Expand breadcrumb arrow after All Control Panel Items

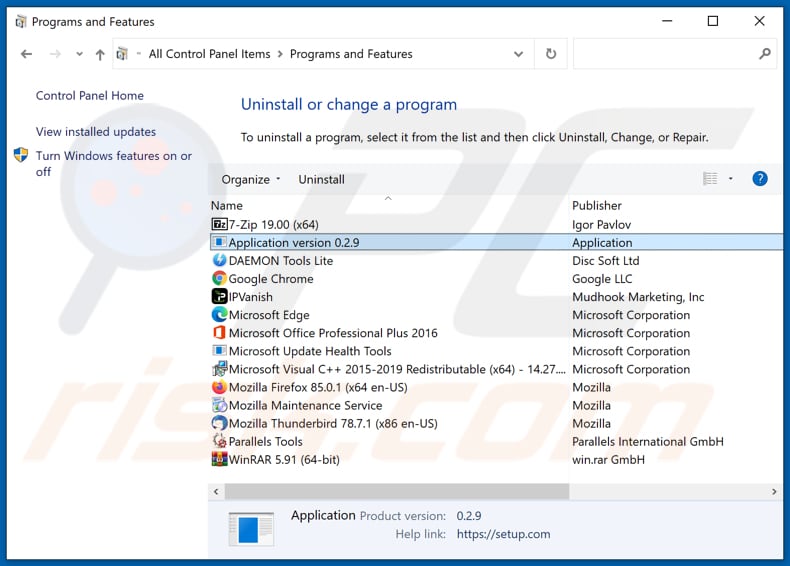point(280,54)
